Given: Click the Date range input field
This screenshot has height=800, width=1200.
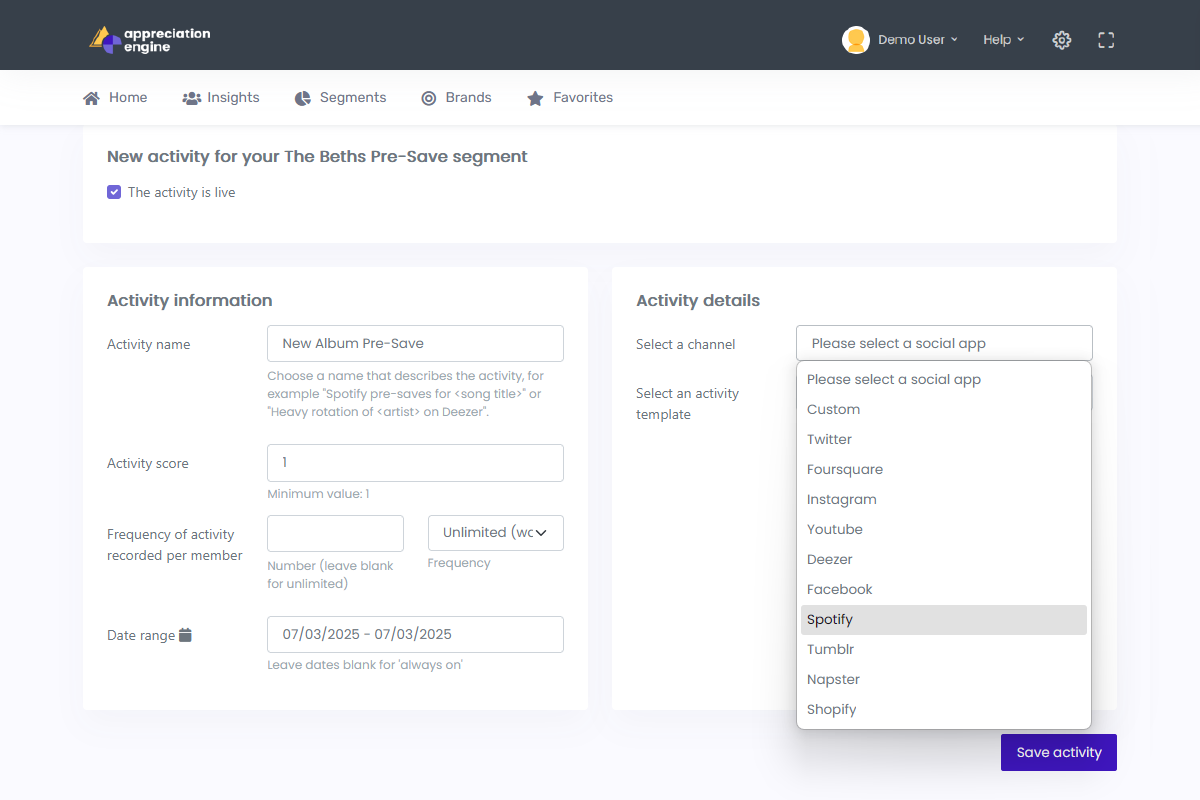Looking at the screenshot, I should coord(415,634).
